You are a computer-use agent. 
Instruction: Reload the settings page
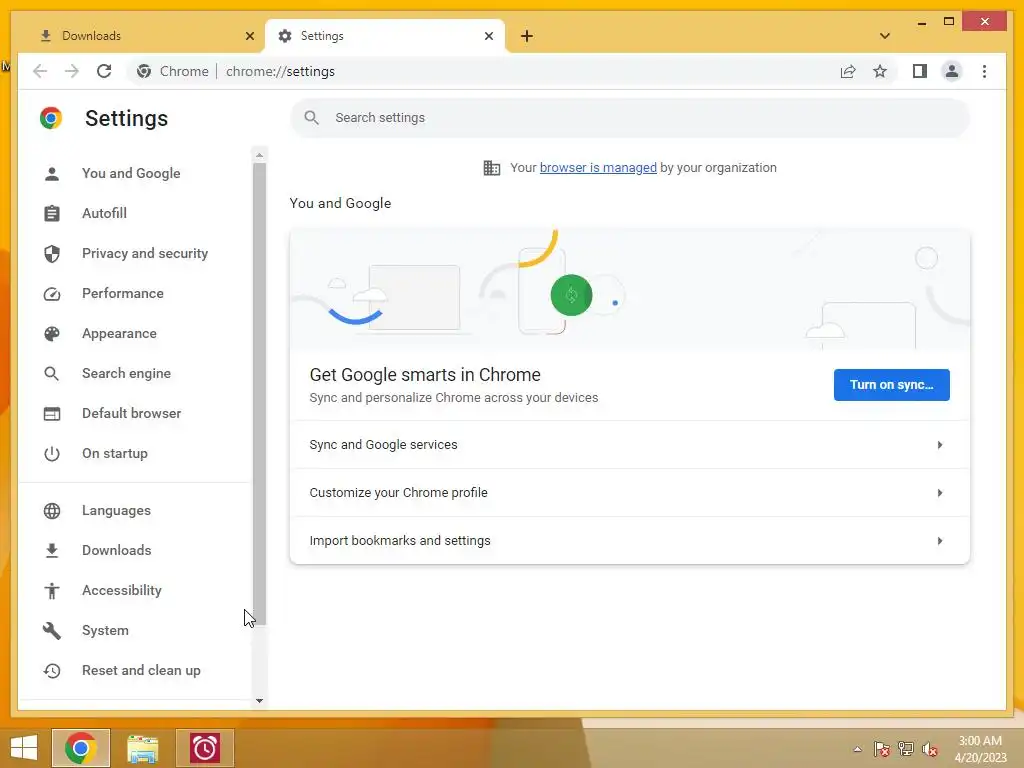point(104,71)
